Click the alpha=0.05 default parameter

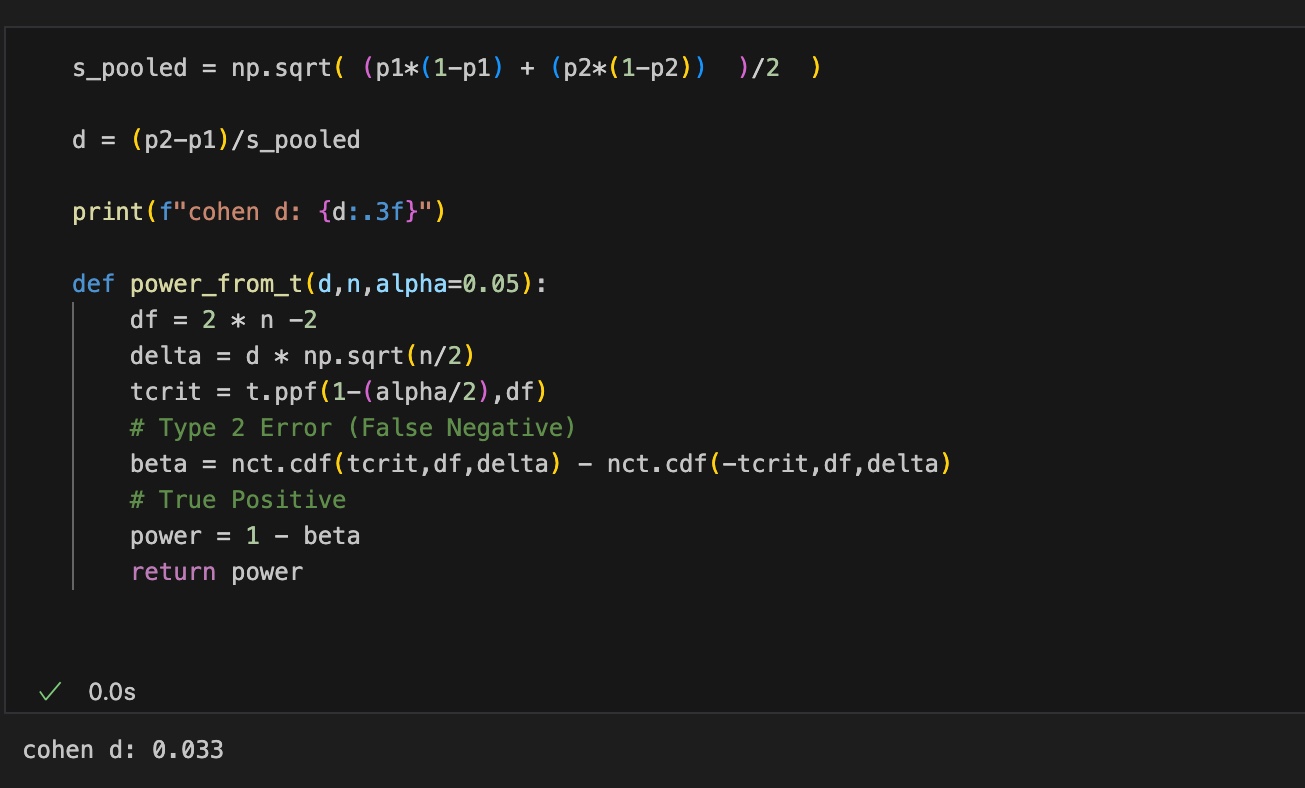[x=448, y=284]
